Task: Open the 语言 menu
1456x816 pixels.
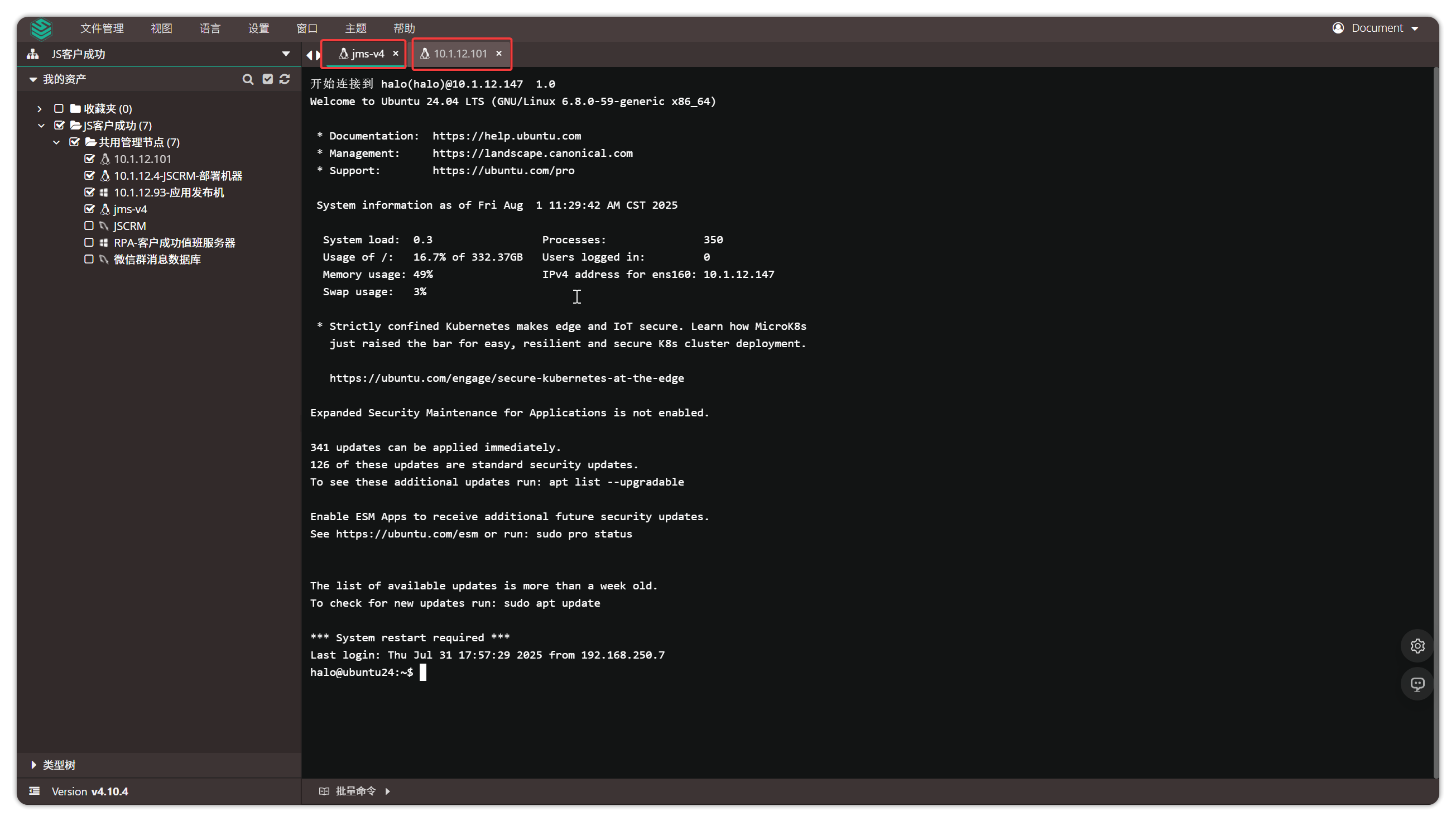Action: (210, 28)
